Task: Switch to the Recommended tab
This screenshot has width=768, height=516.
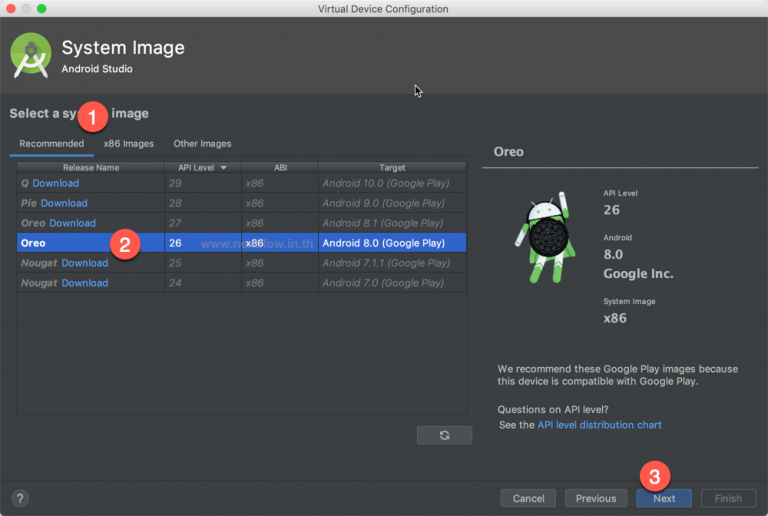Action: 51,143
